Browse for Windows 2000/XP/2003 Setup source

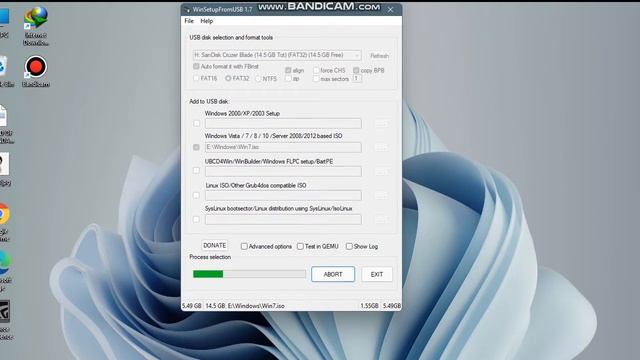point(381,123)
